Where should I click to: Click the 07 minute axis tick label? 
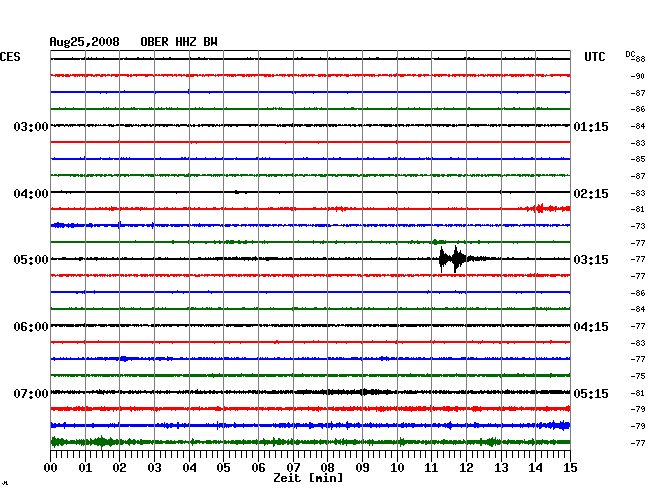tap(293, 468)
